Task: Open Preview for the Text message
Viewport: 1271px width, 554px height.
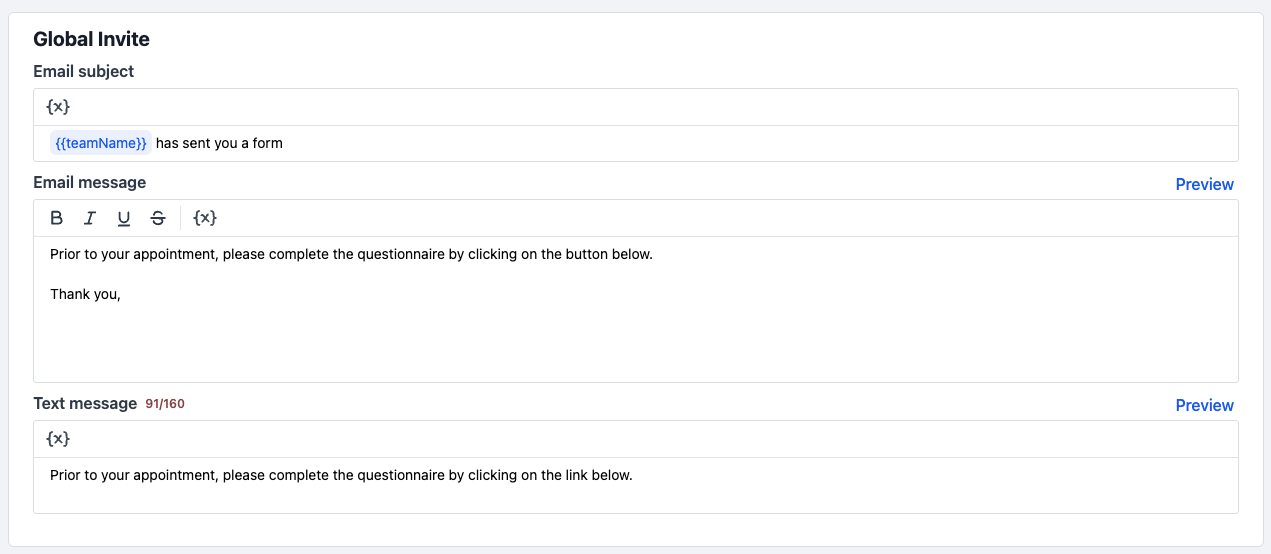Action: click(1204, 405)
